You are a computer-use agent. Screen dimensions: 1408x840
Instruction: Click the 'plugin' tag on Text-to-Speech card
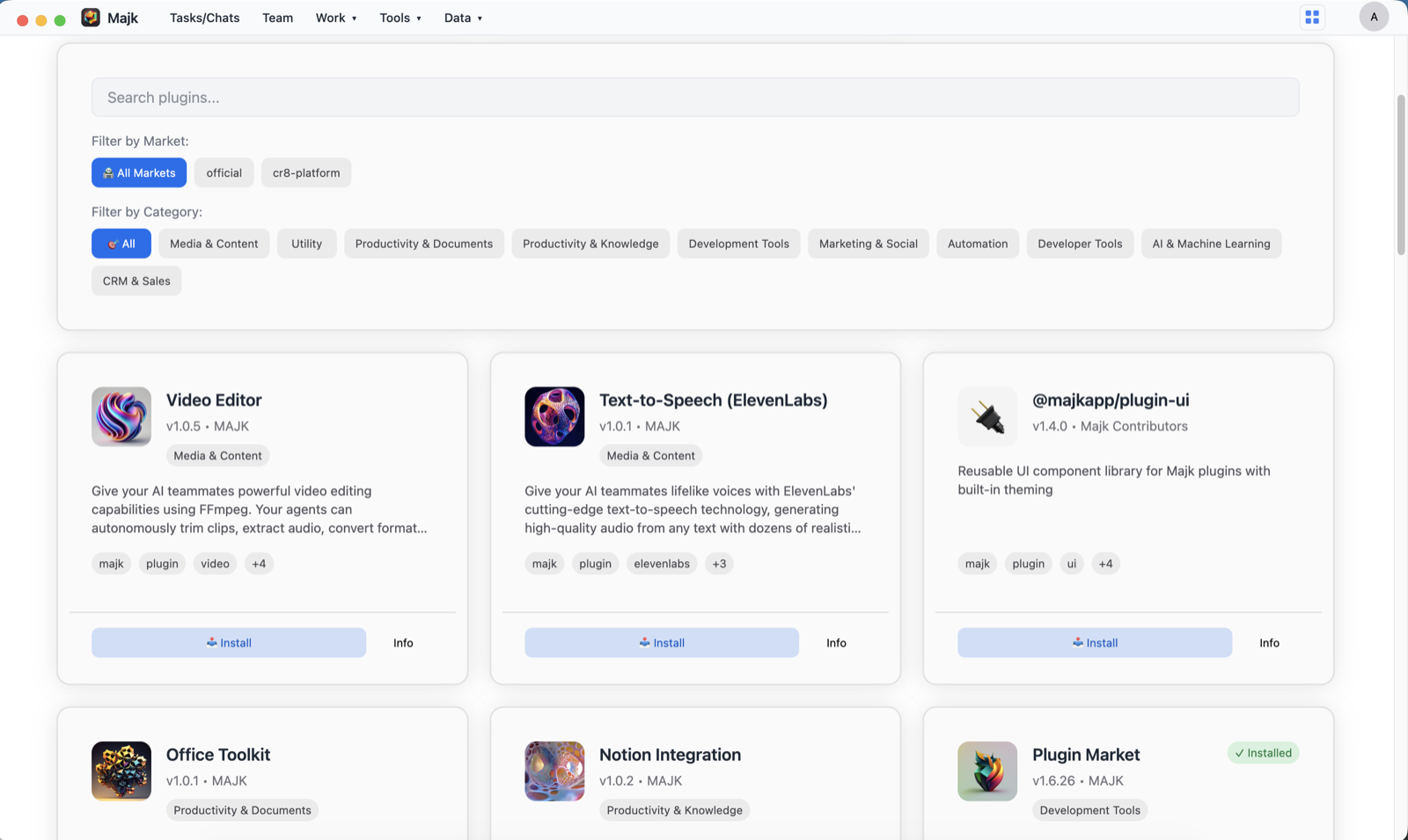595,564
